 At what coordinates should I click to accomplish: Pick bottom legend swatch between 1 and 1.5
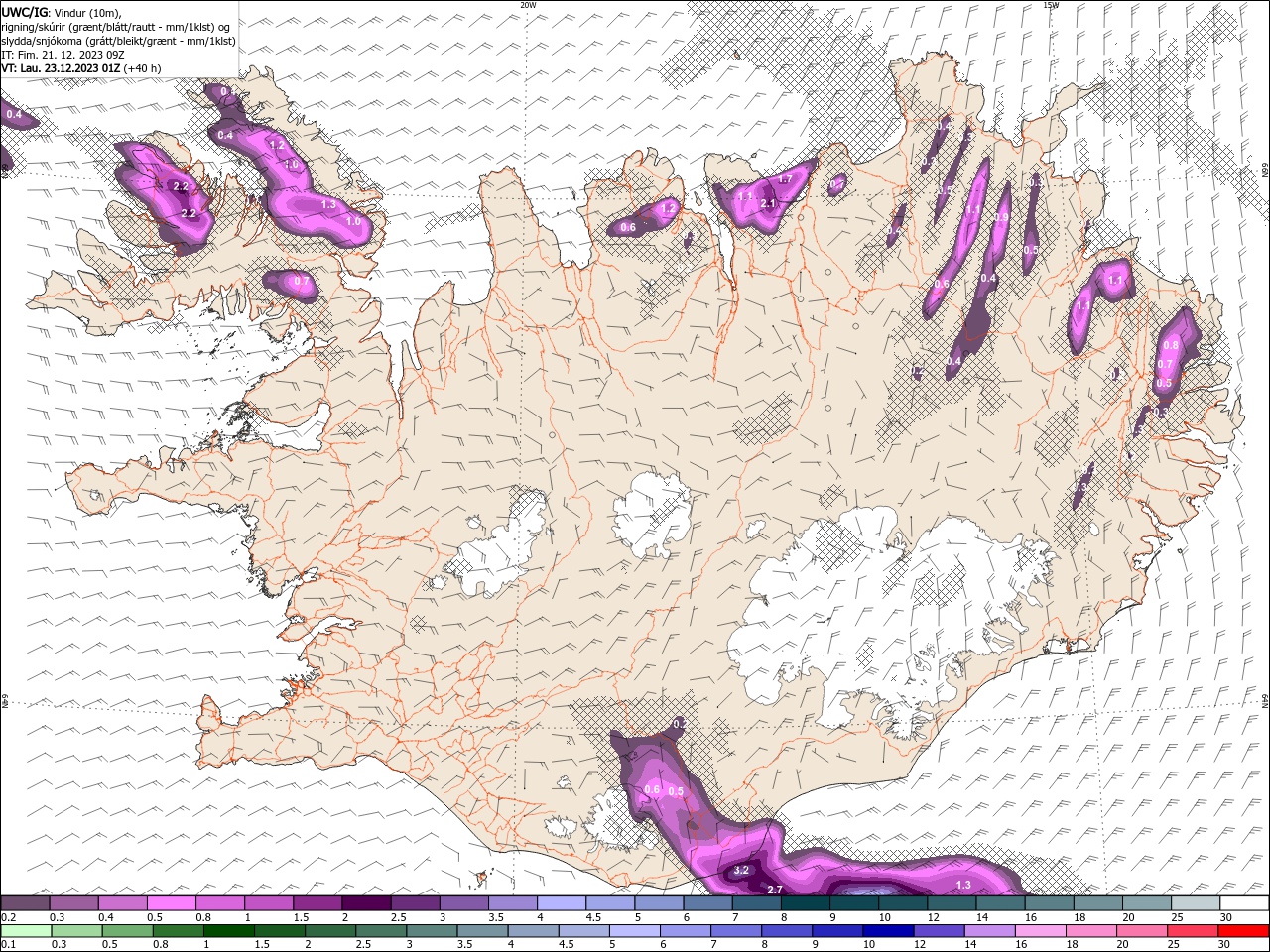pyautogui.click(x=229, y=931)
